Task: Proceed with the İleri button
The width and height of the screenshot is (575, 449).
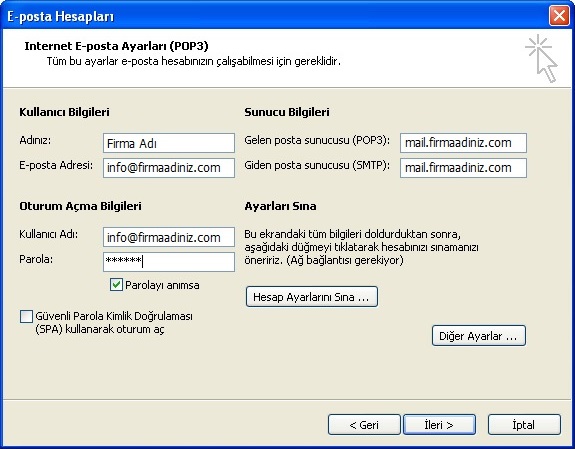Action: coord(439,424)
